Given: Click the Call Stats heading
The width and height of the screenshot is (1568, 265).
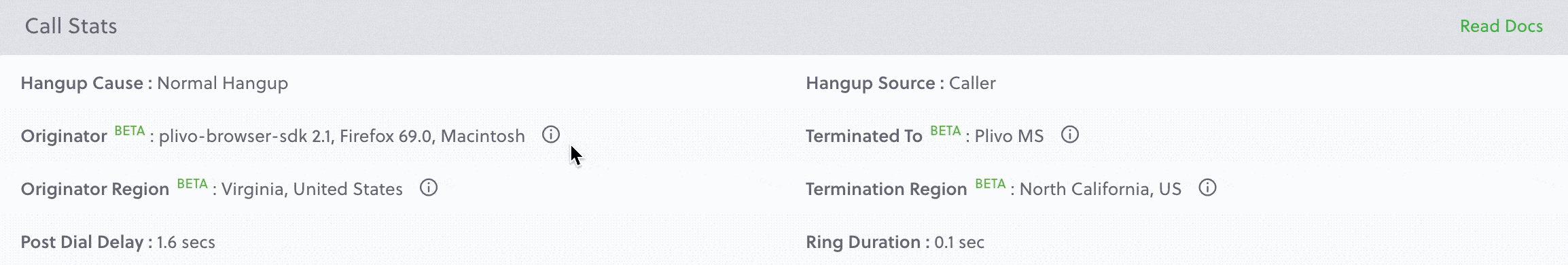Looking at the screenshot, I should (71, 26).
